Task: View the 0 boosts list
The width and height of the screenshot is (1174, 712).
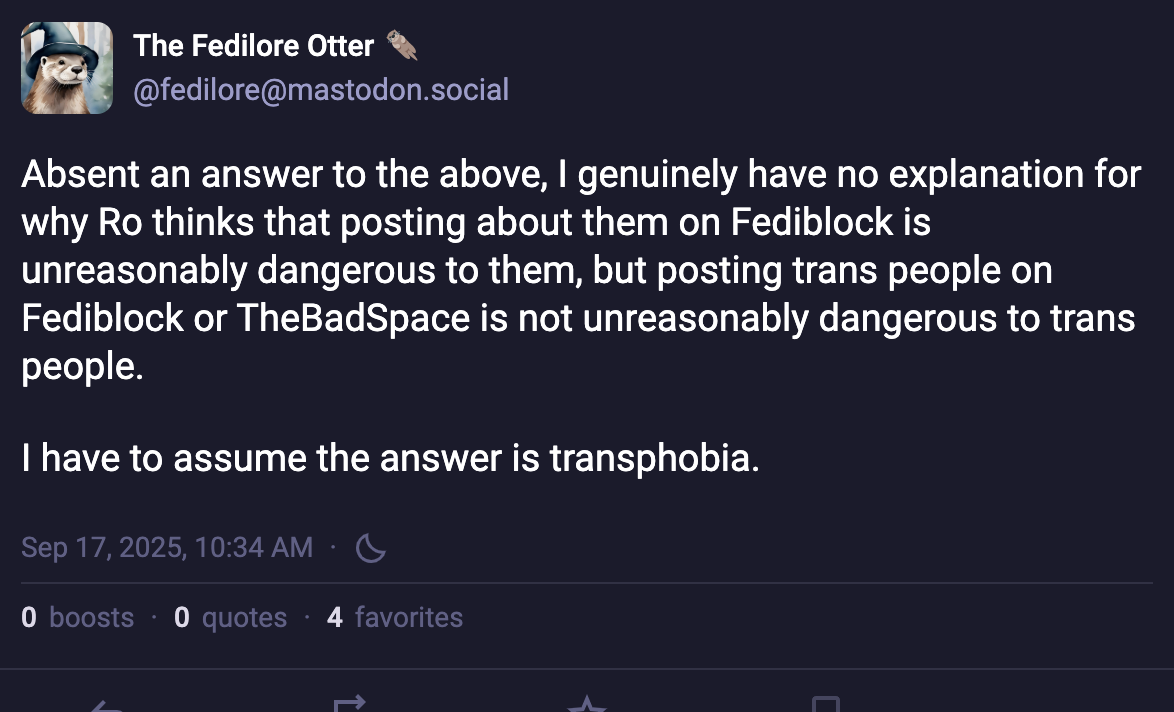Action: coord(78,618)
